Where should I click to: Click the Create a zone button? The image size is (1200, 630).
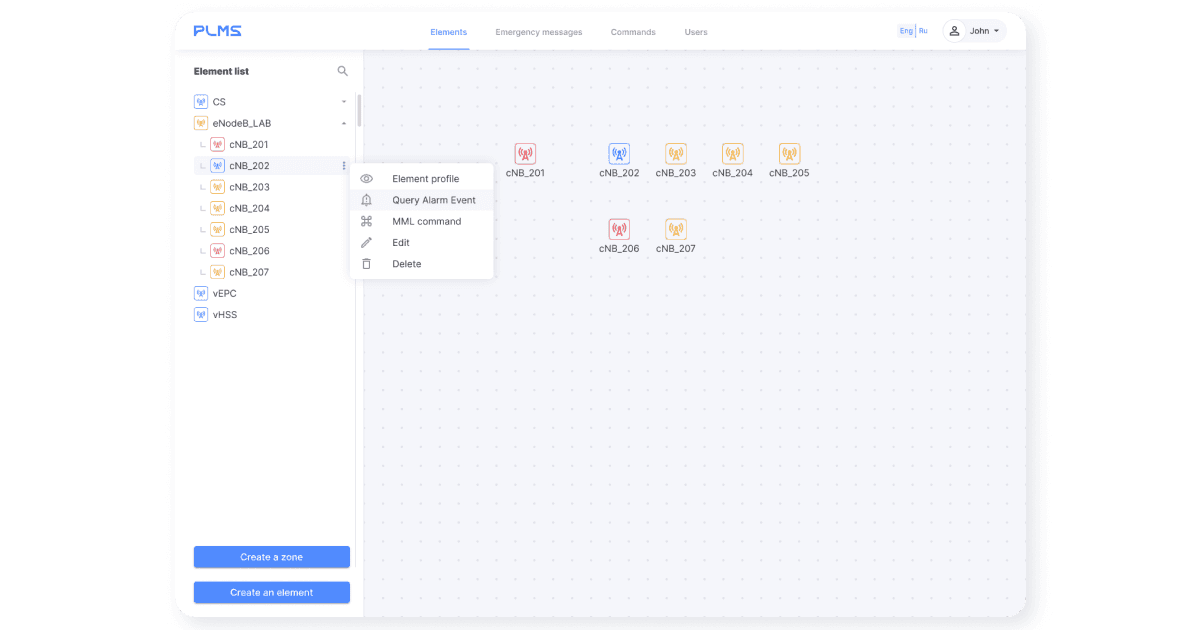coord(271,557)
